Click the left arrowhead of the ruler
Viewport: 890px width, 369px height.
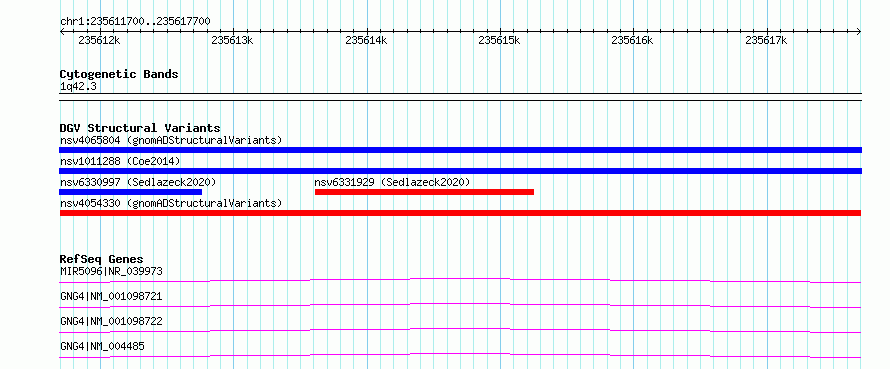pos(62,32)
